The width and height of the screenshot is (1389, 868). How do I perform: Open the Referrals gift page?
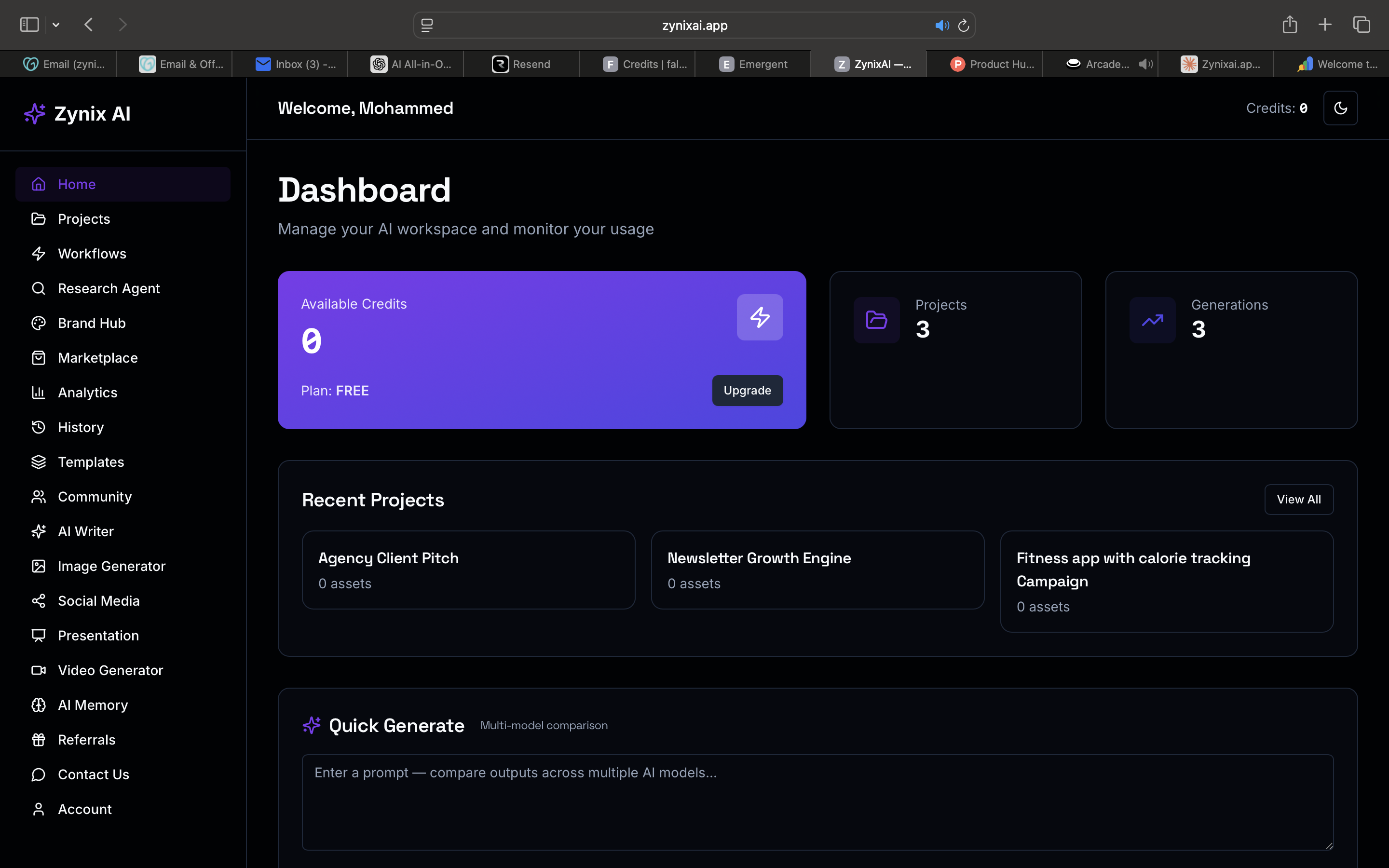tap(86, 739)
